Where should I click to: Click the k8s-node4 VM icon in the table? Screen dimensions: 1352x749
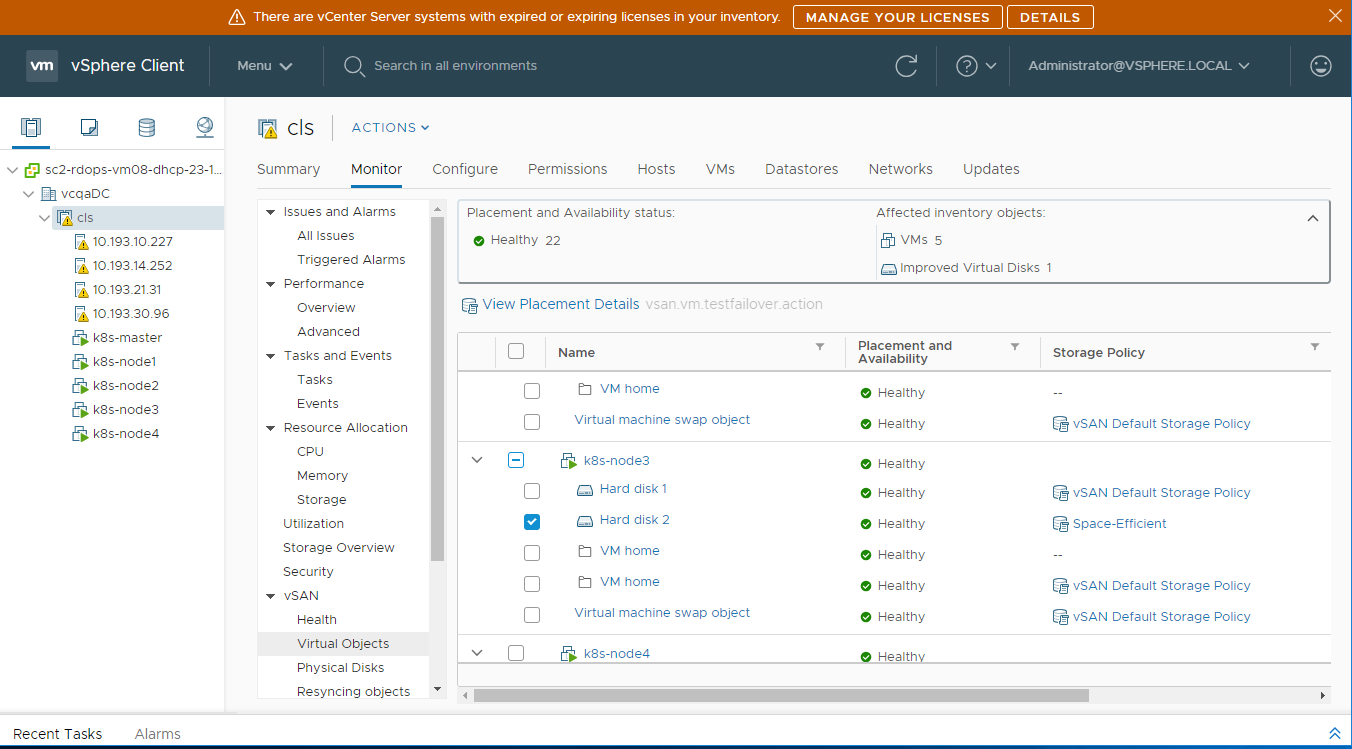570,654
